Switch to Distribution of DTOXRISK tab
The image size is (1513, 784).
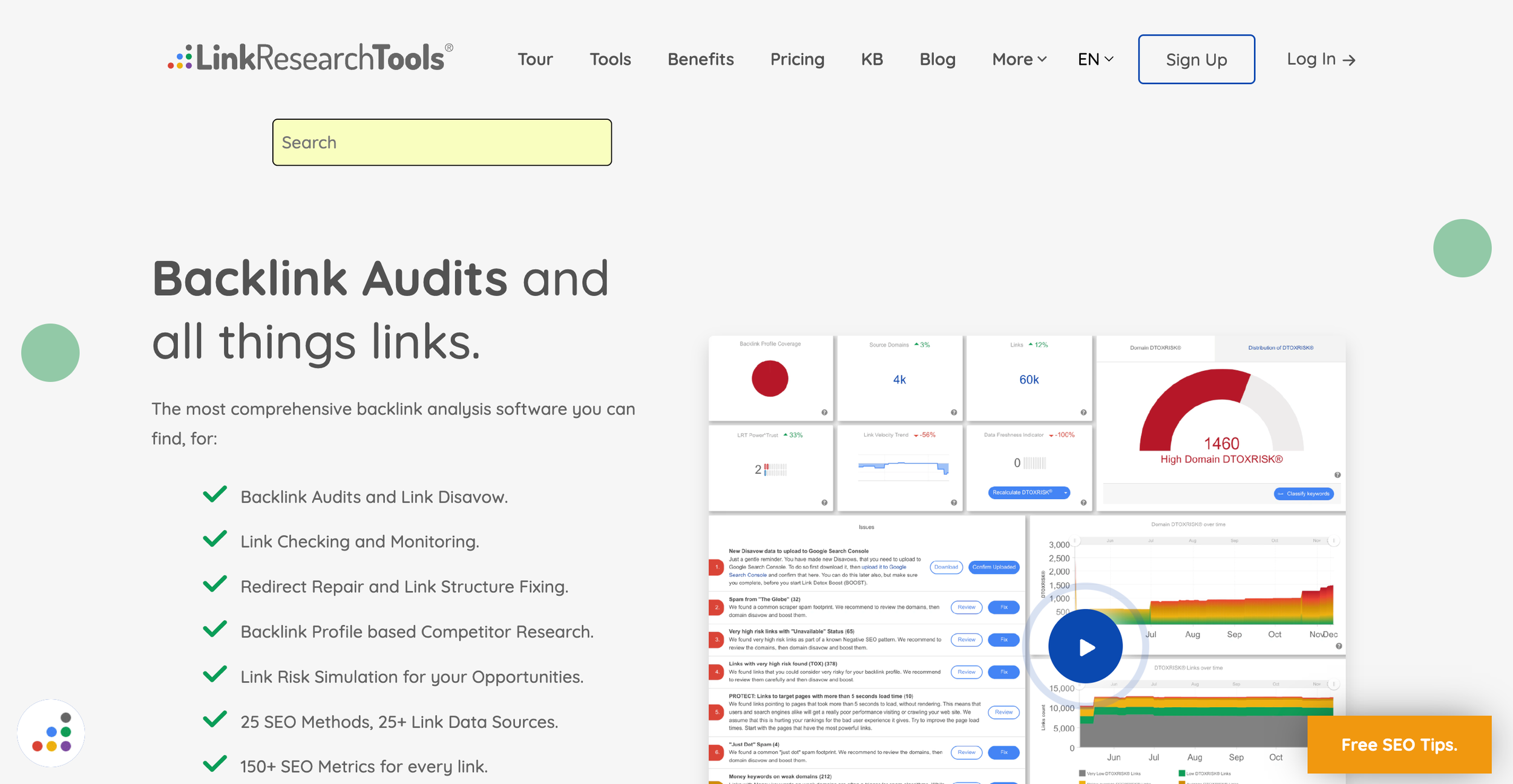coord(1281,348)
